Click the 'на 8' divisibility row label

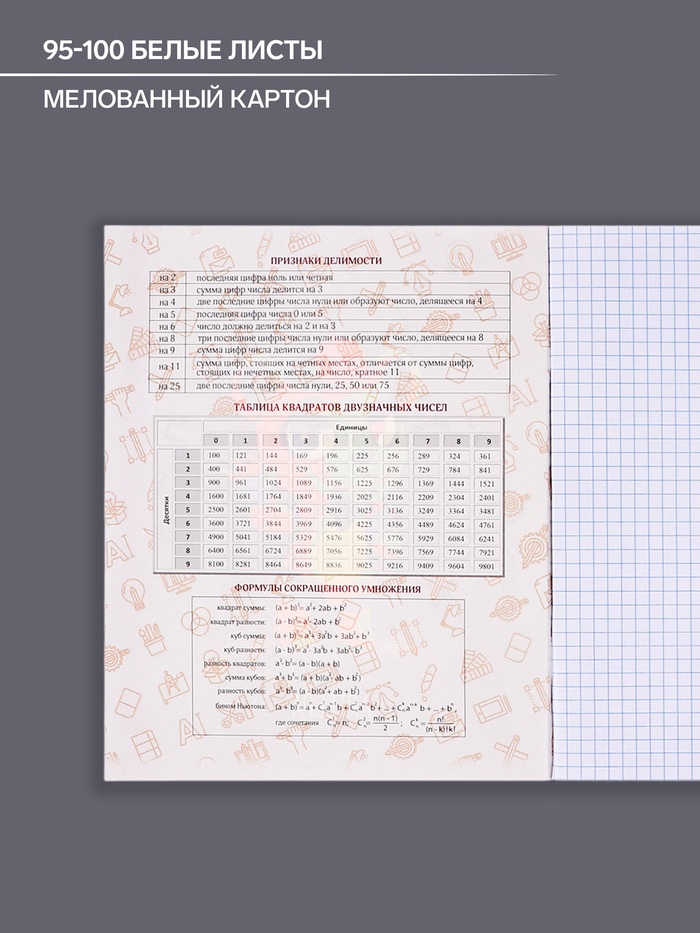tap(167, 338)
